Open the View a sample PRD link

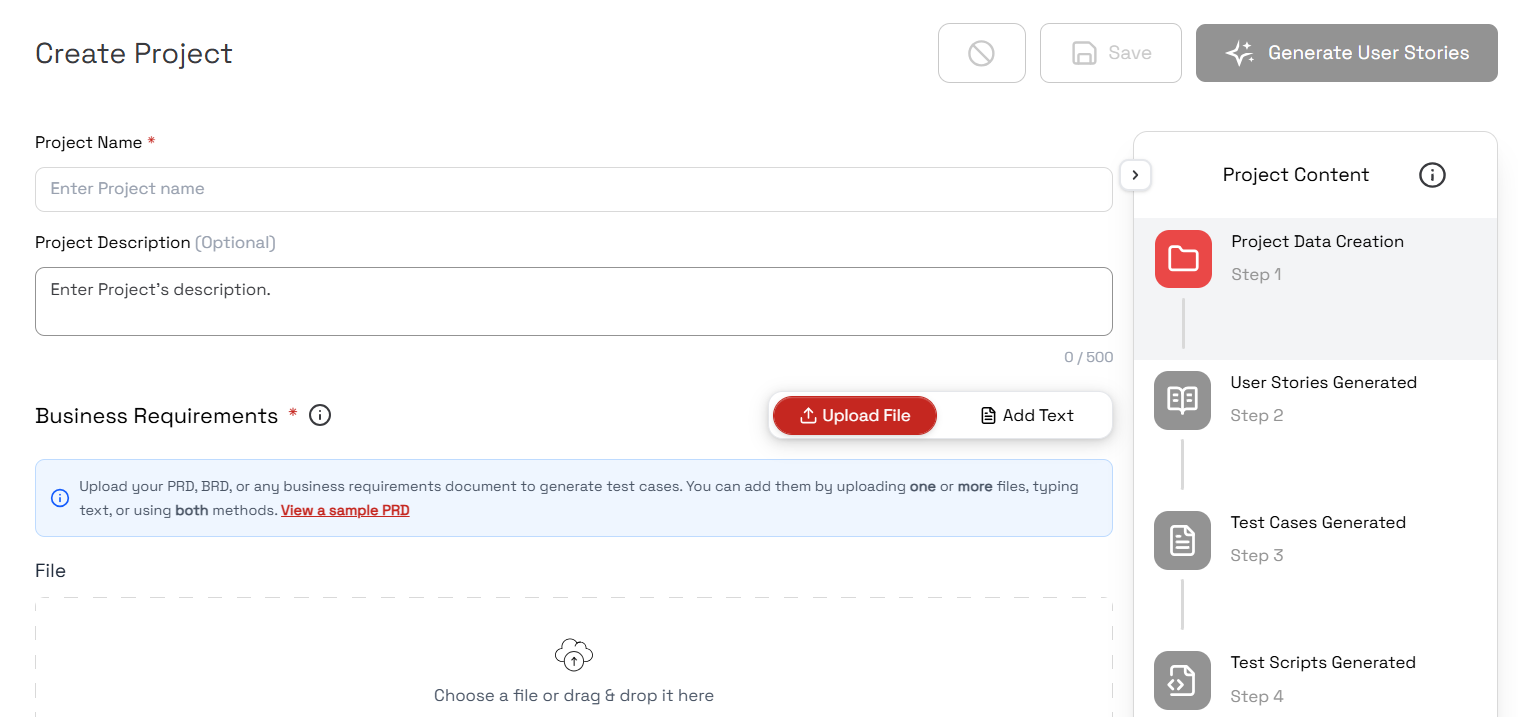(345, 510)
